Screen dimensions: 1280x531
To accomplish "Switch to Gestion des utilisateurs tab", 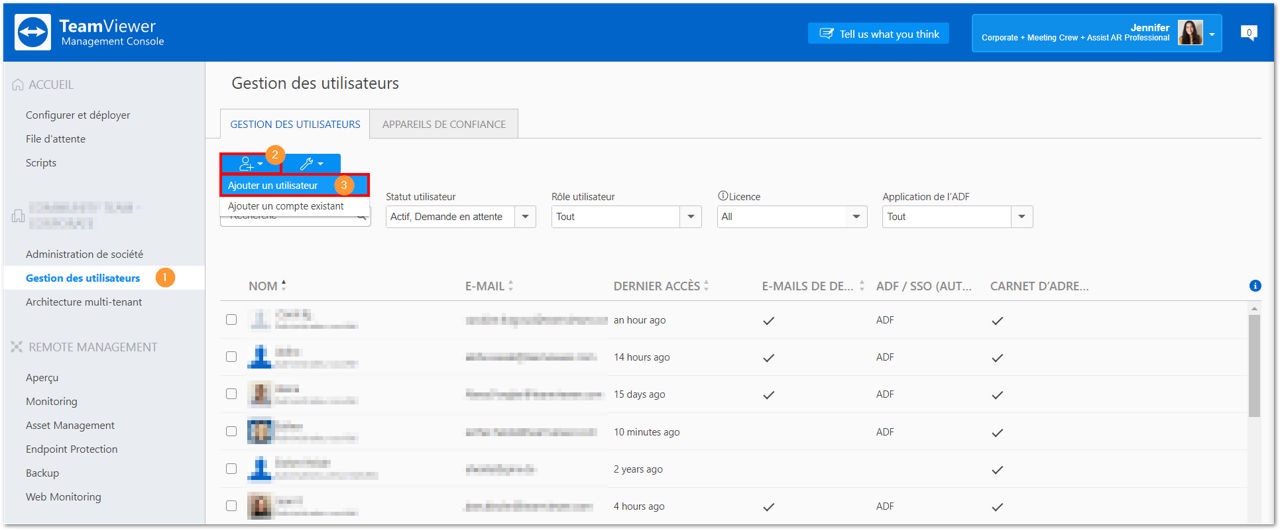I will (295, 124).
